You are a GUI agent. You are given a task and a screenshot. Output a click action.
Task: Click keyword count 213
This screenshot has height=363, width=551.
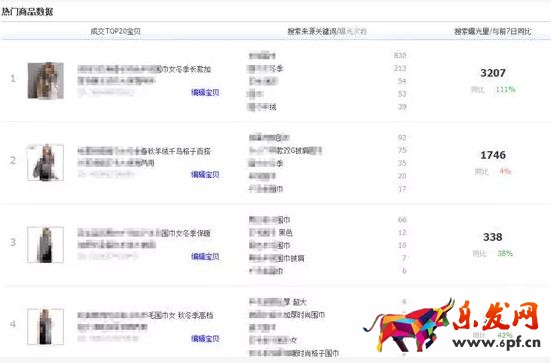point(400,68)
